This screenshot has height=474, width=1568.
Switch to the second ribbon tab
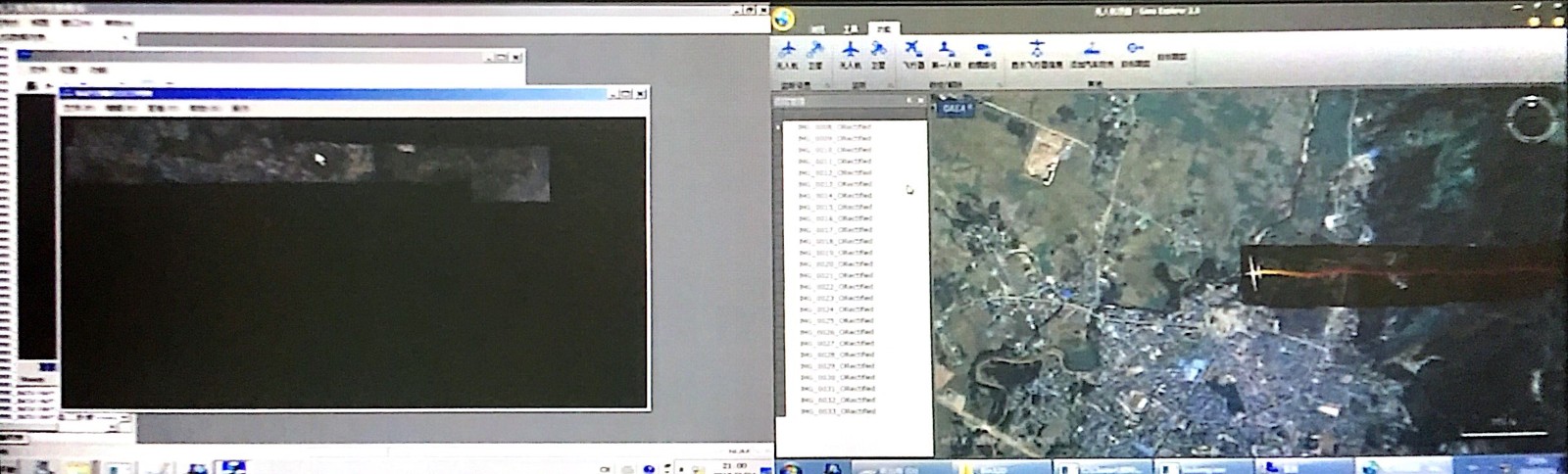pos(850,30)
